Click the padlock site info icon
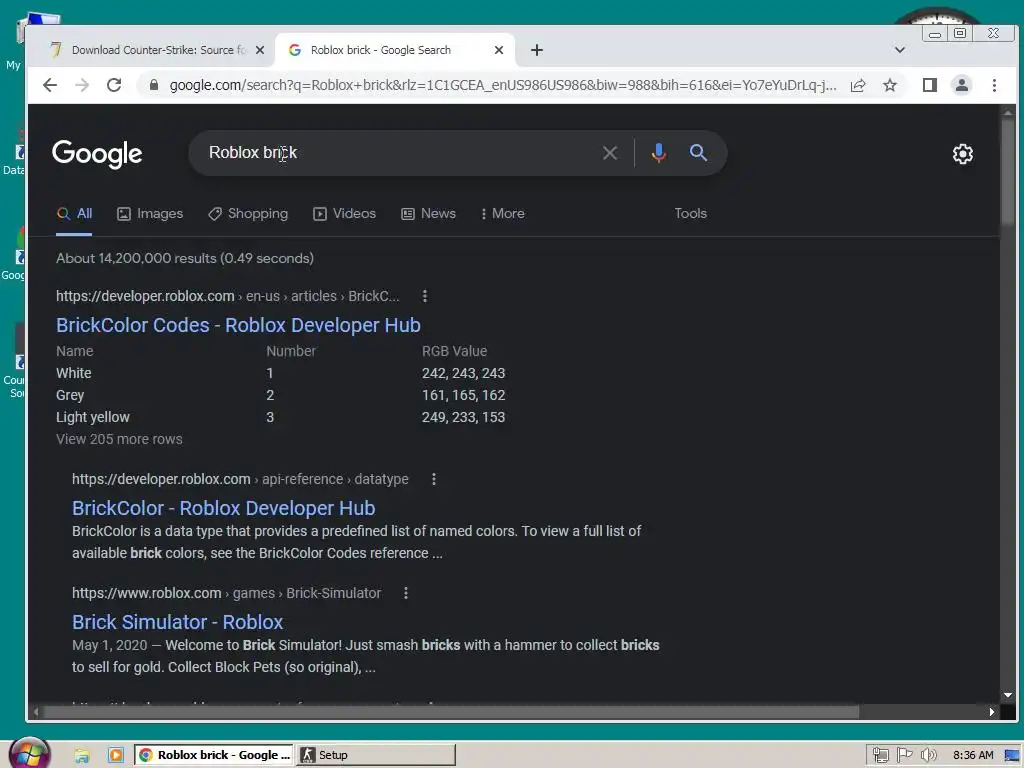 154,85
